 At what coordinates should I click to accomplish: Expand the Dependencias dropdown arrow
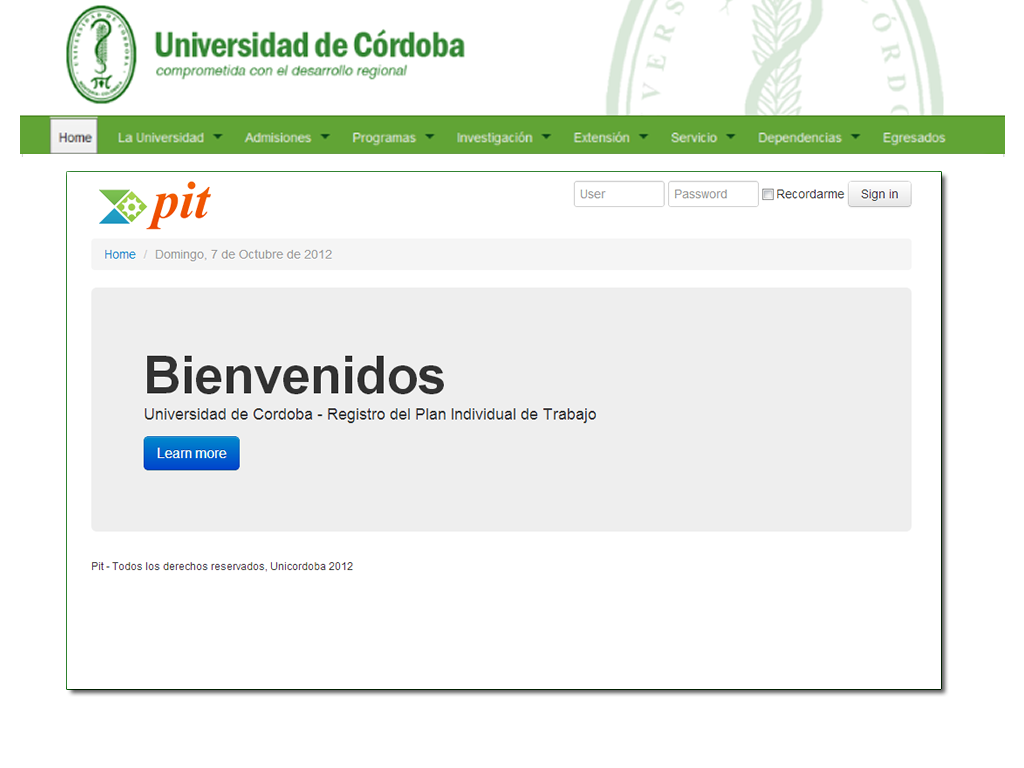tap(855, 137)
